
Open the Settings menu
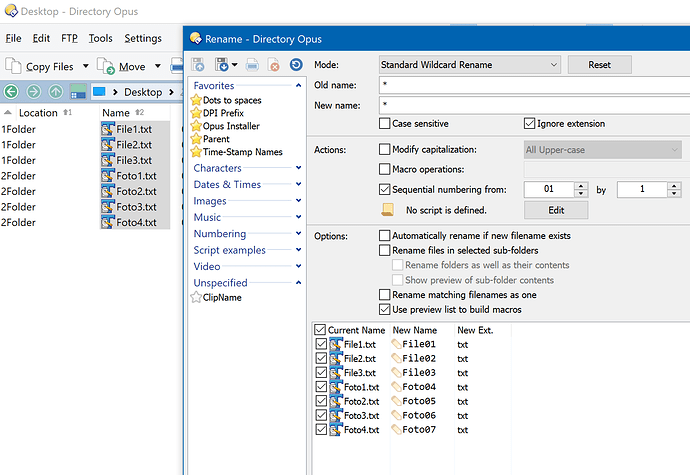click(x=143, y=38)
